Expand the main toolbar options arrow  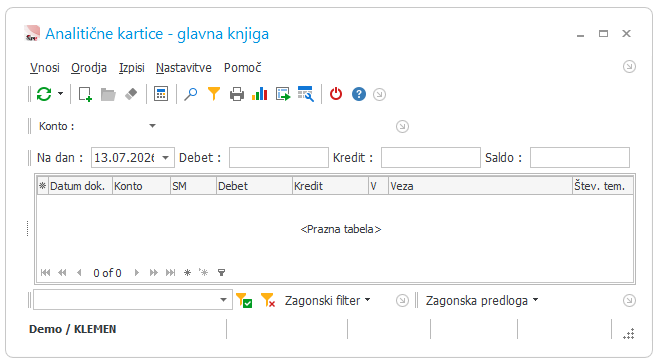pyautogui.click(x=379, y=94)
